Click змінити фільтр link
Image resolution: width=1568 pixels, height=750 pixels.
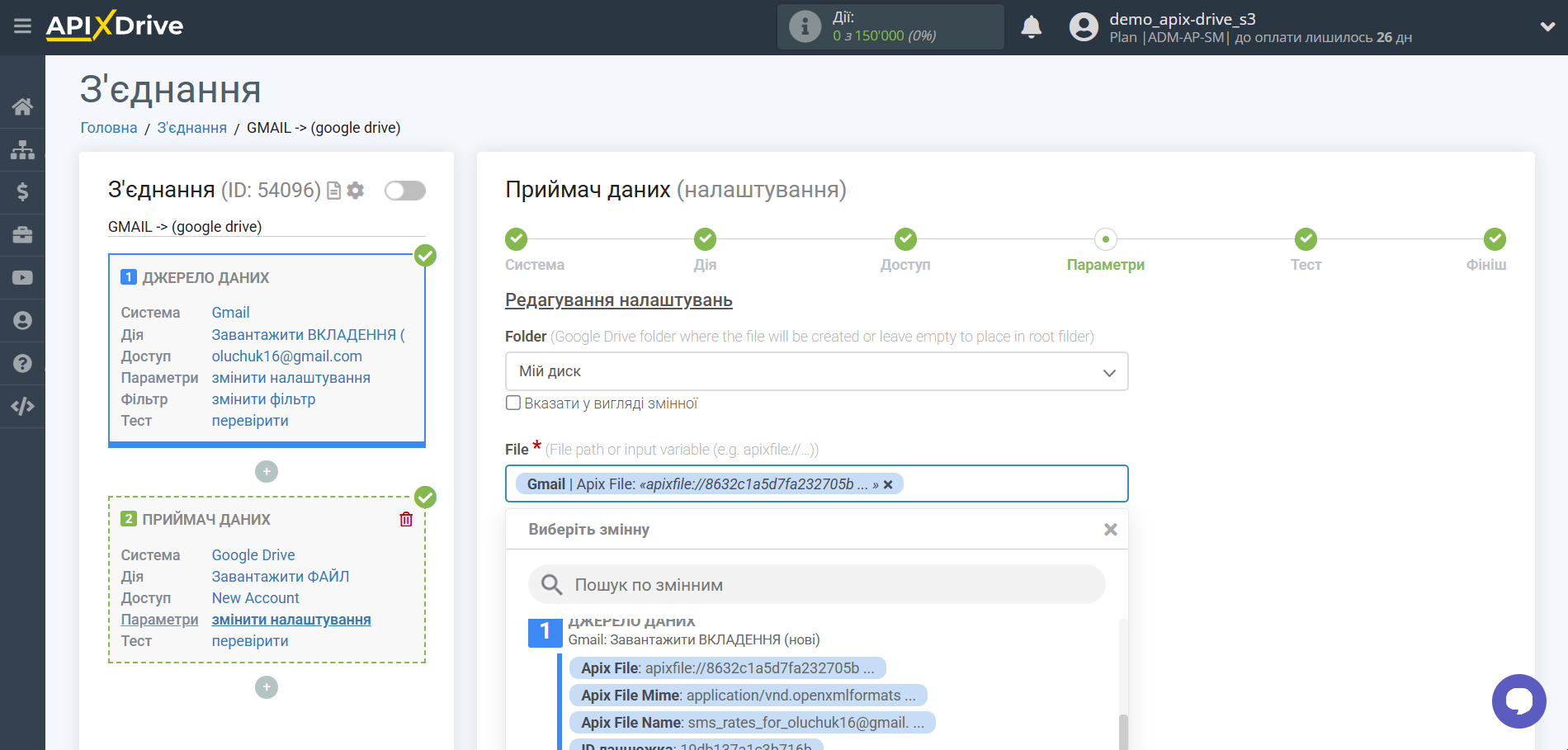coord(264,399)
